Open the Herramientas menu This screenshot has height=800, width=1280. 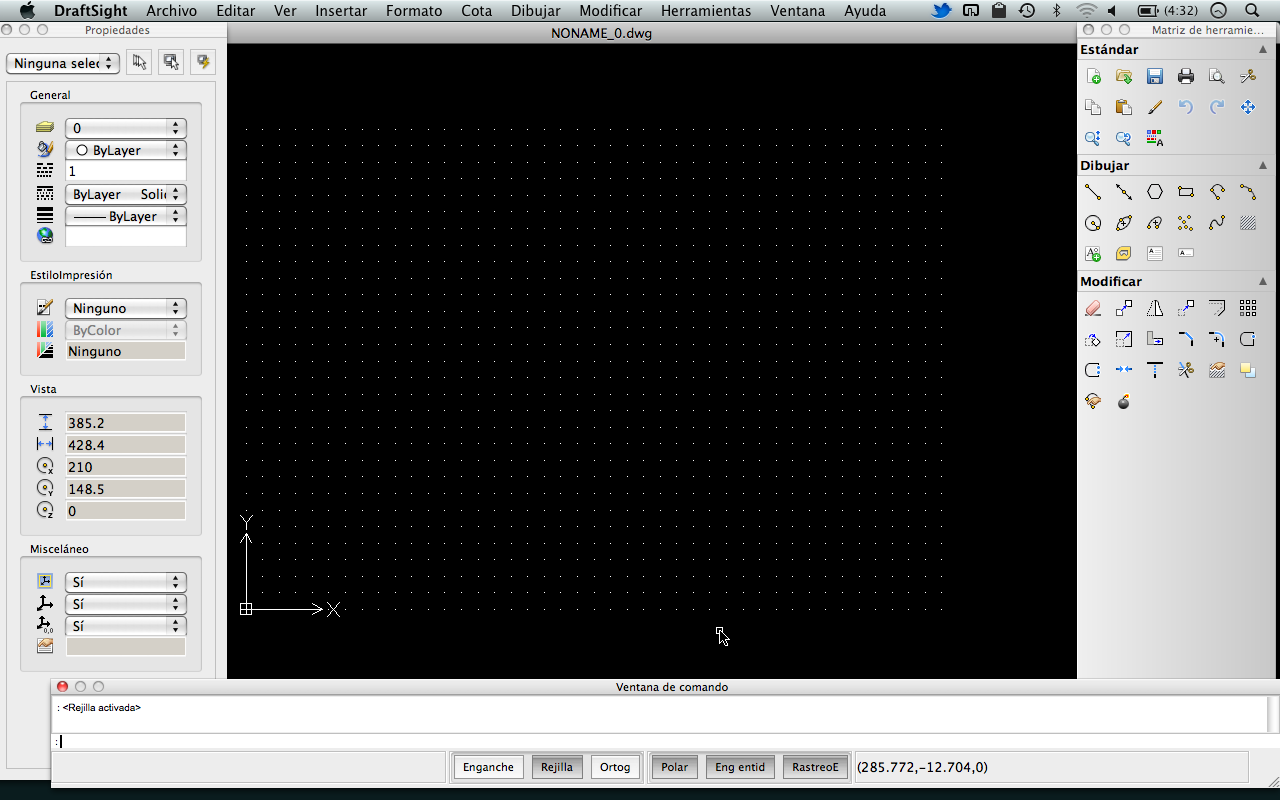point(706,11)
